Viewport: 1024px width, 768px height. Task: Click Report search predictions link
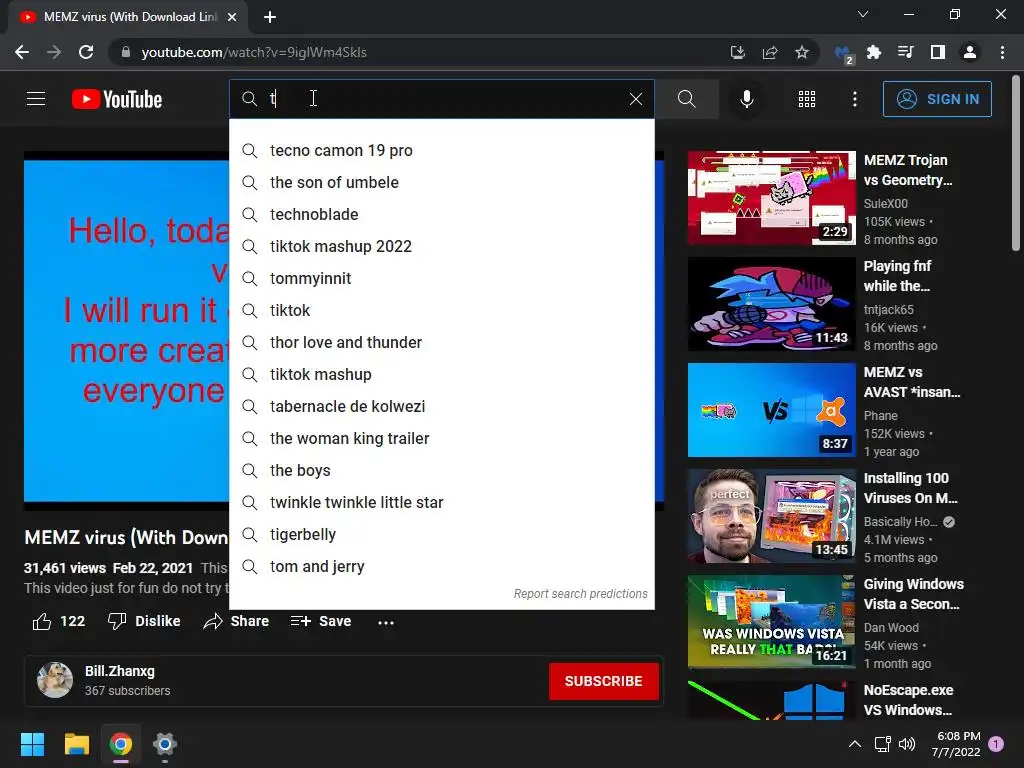pyautogui.click(x=580, y=594)
